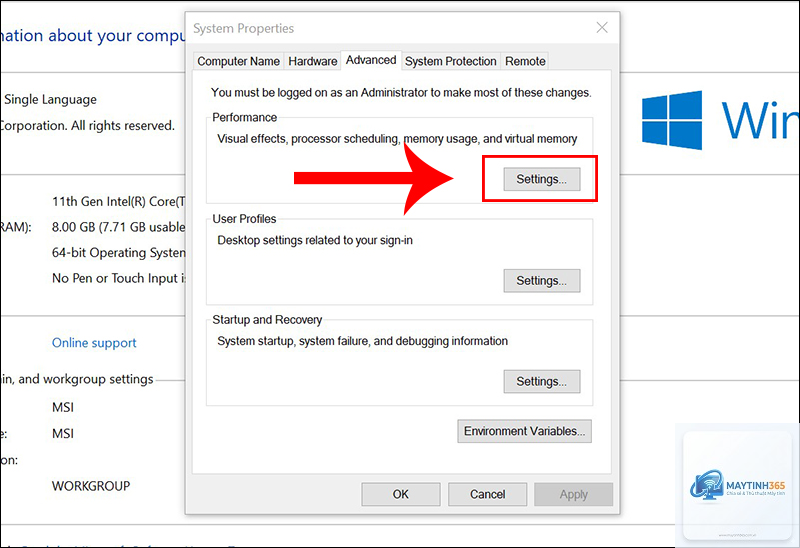This screenshot has height=548, width=800.
Task: Select the text "64-bit Operating System"
Action: (x=118, y=253)
